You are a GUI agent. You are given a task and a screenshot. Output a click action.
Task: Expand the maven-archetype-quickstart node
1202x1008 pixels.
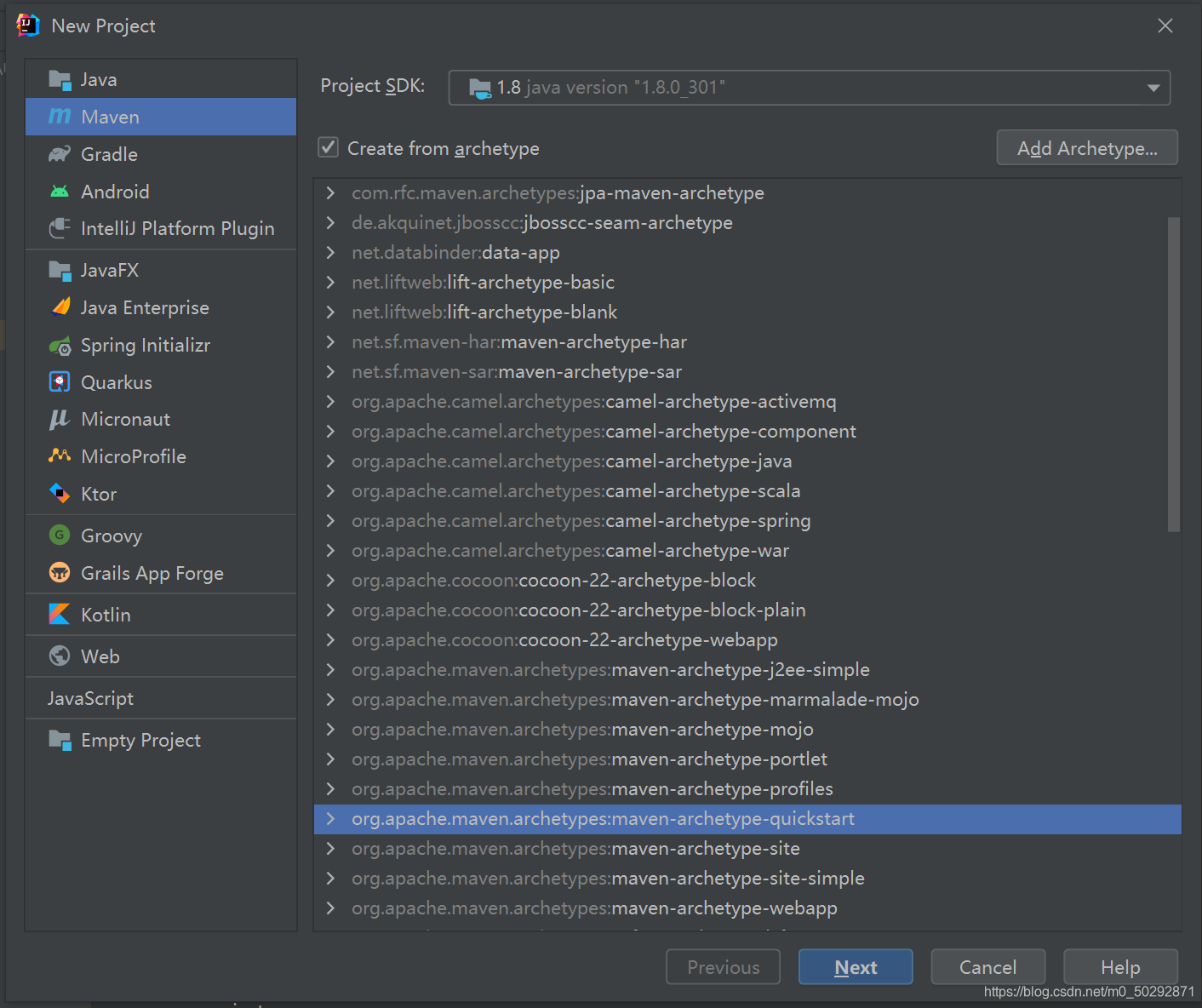tap(331, 819)
